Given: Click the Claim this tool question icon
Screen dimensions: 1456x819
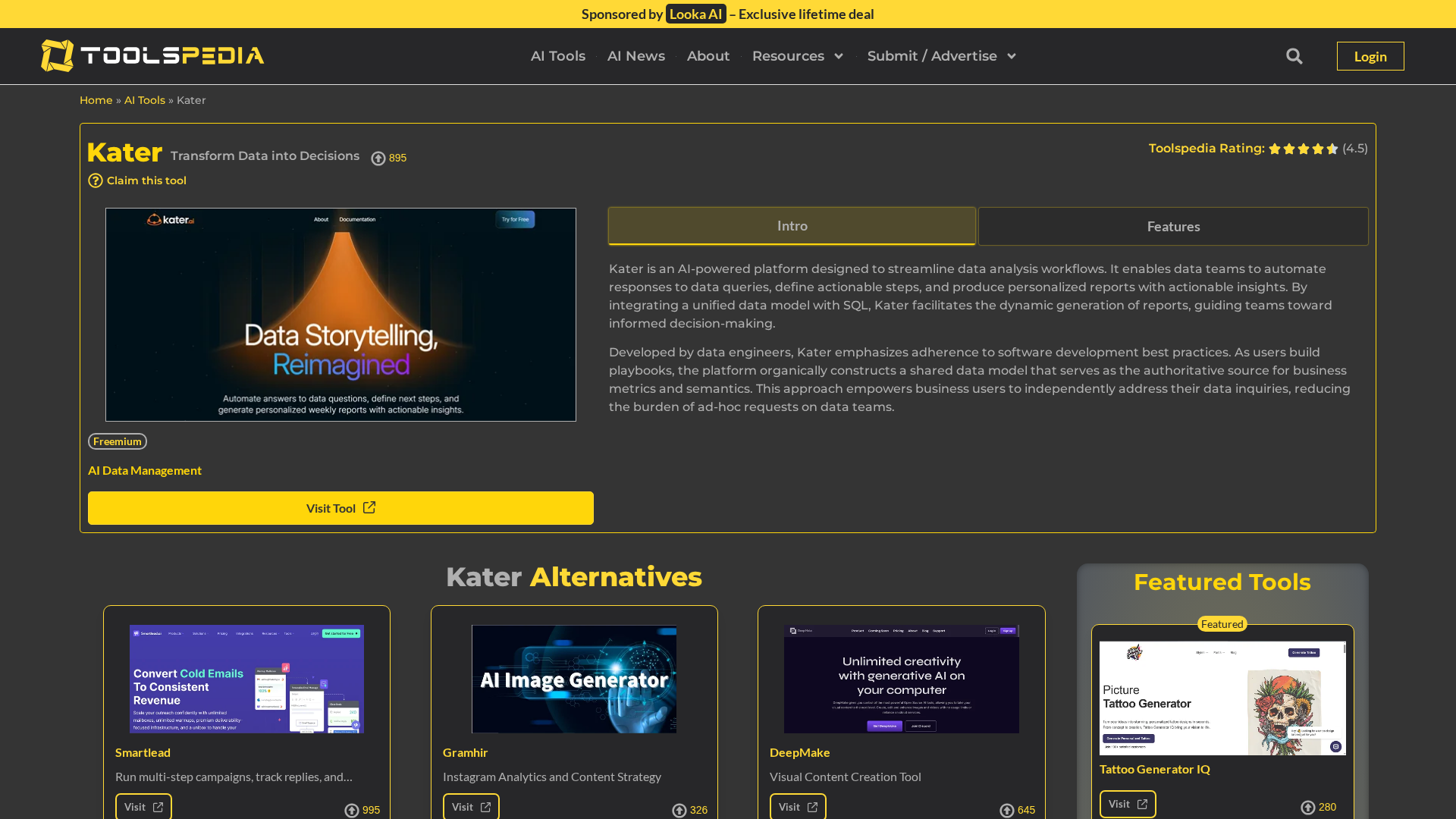Looking at the screenshot, I should tap(96, 180).
